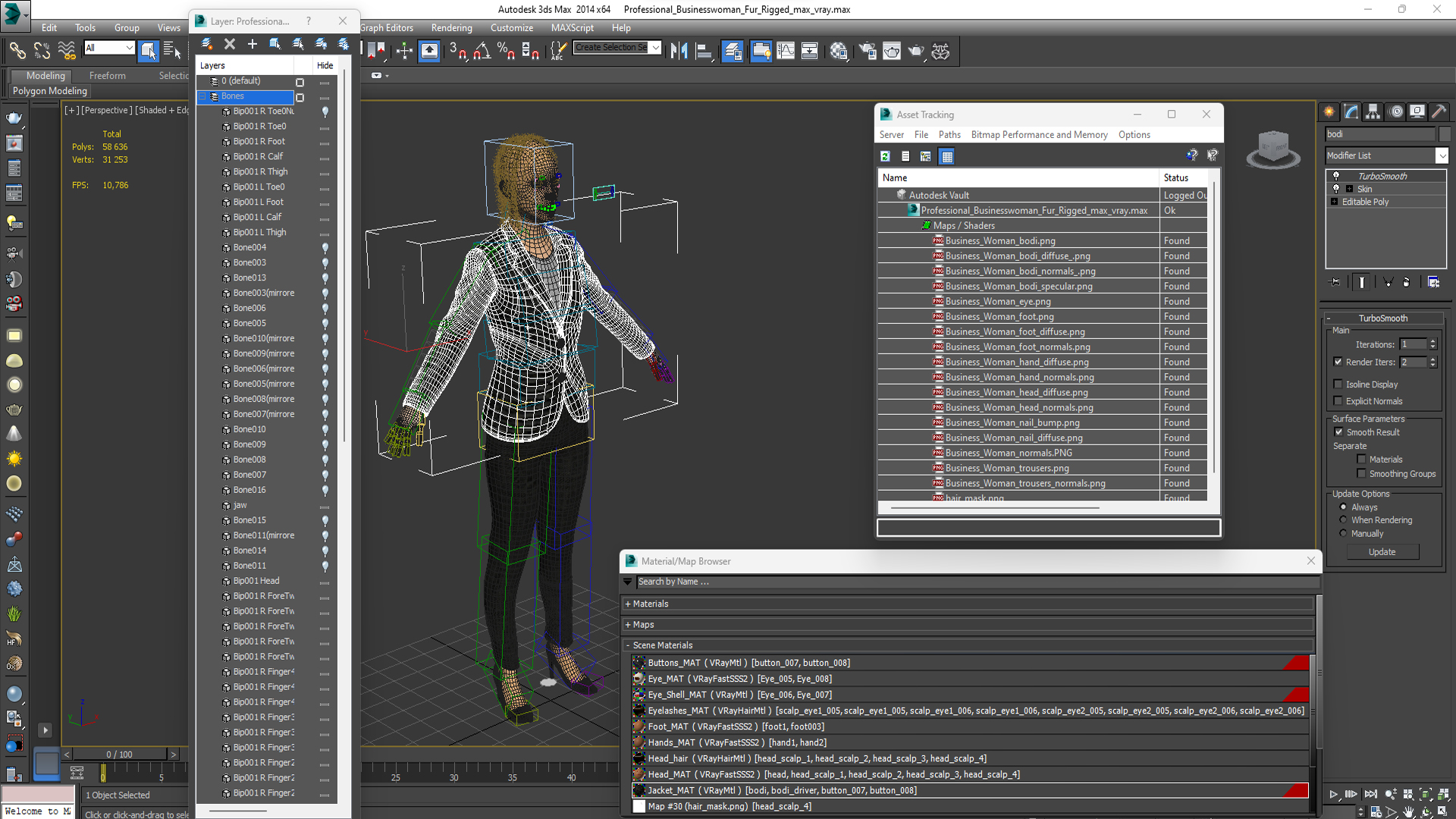Toggle Skin modifier lightbulb
1456x819 pixels.
pyautogui.click(x=1336, y=189)
